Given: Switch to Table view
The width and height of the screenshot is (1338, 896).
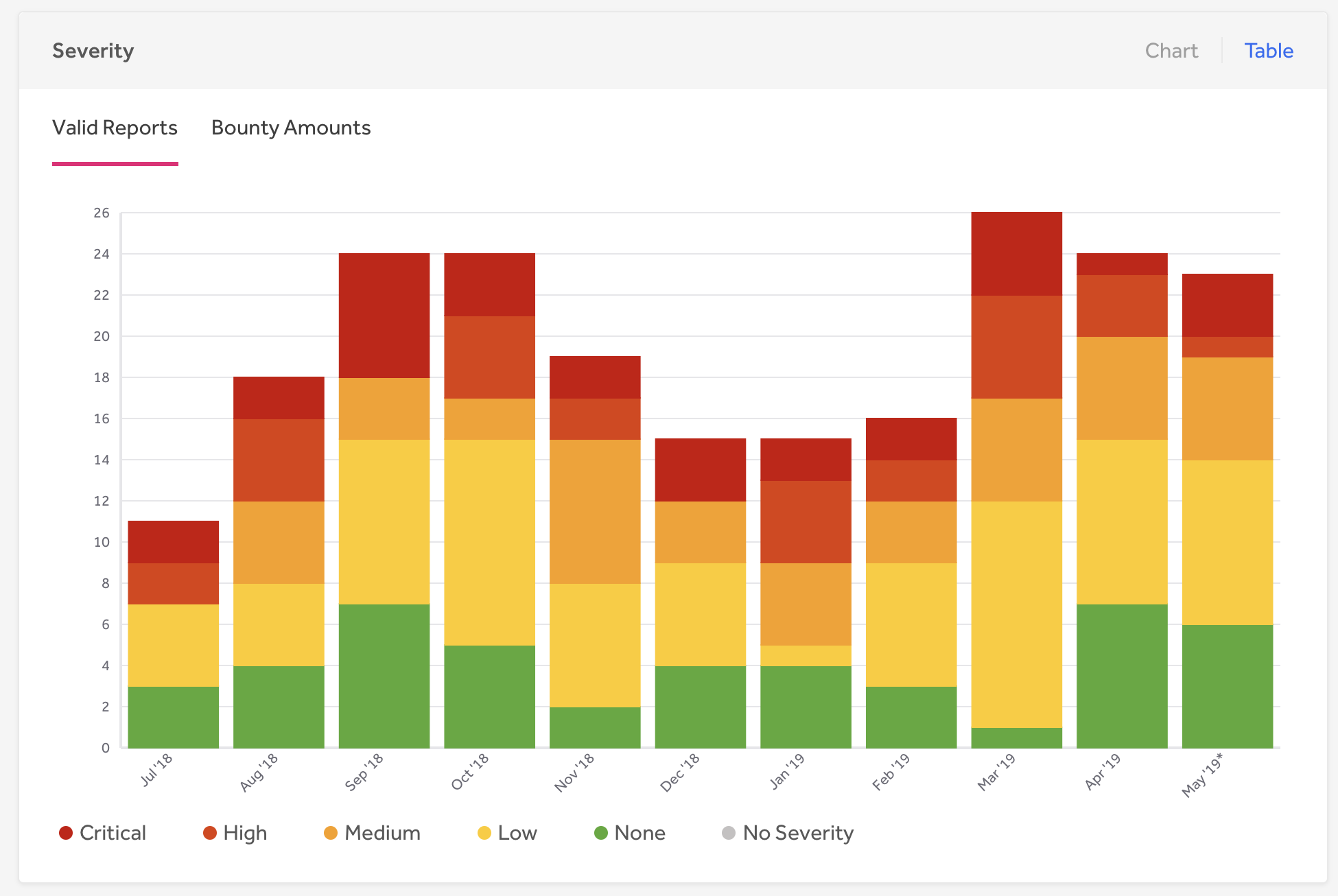Looking at the screenshot, I should (1269, 51).
